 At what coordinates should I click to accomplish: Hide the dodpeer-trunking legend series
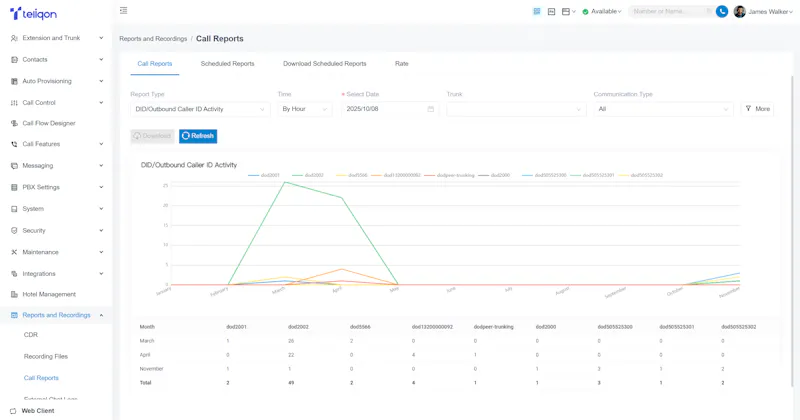coord(449,175)
